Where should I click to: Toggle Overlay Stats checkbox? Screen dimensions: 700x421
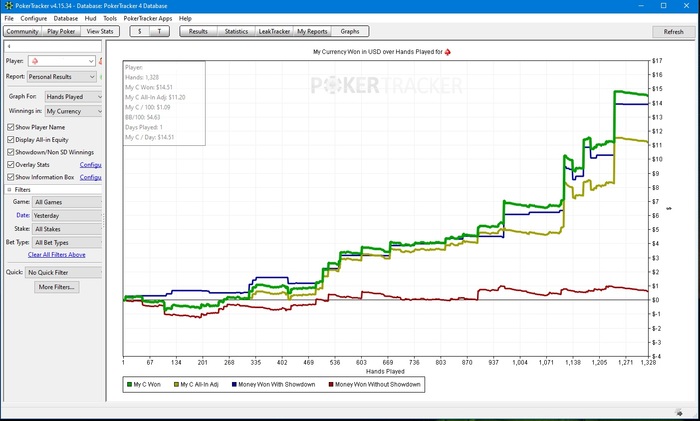click(x=11, y=165)
